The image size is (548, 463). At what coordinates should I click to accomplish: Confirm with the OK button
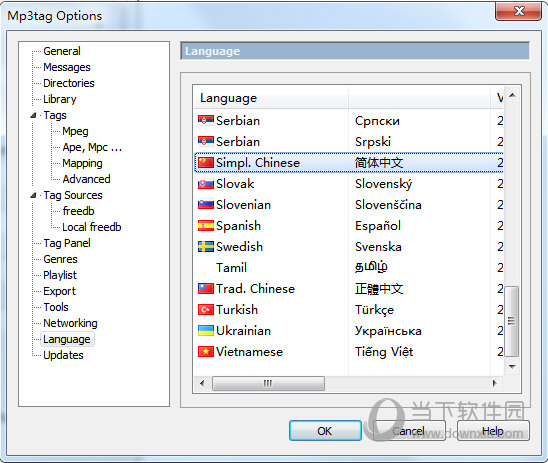coord(325,431)
